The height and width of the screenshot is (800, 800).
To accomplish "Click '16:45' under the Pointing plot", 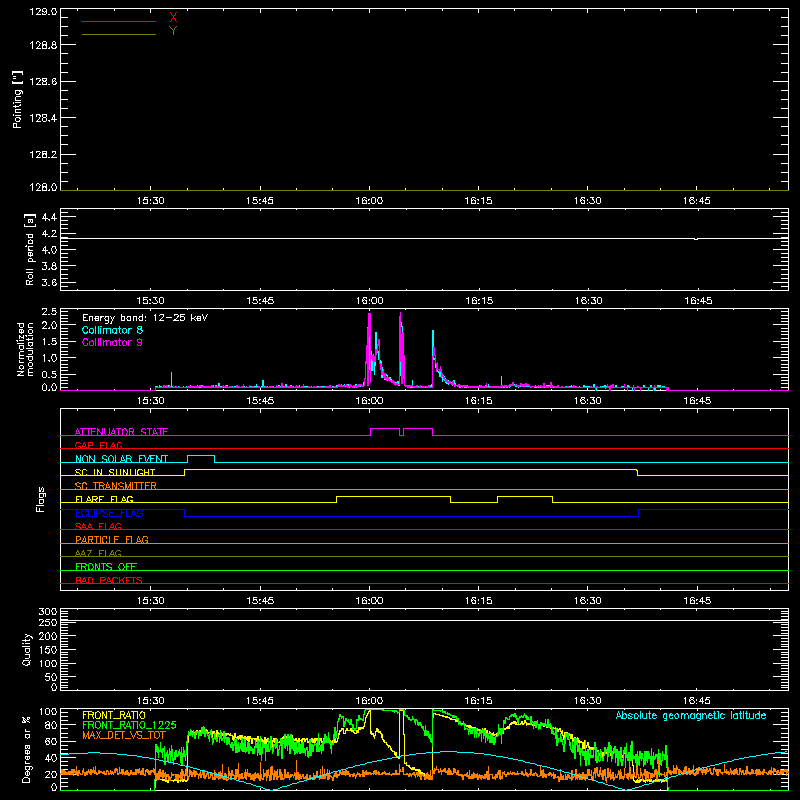I will click(x=696, y=201).
